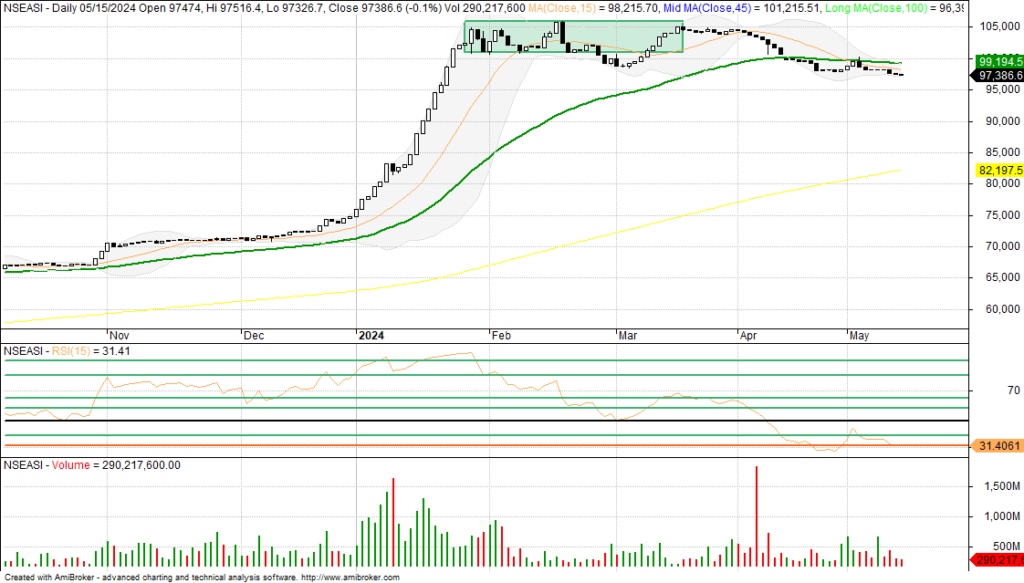Click the amibroker.com link in footer

click(353, 578)
